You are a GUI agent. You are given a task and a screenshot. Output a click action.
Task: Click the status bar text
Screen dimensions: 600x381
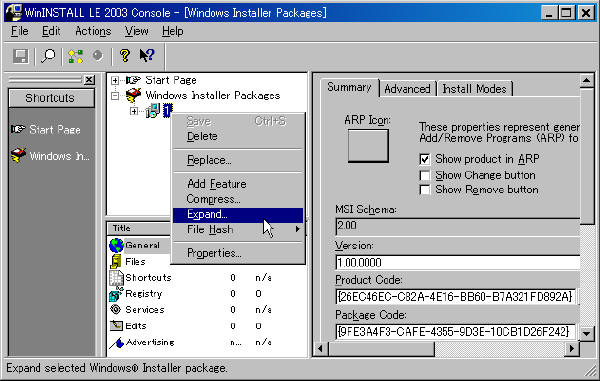117,368
